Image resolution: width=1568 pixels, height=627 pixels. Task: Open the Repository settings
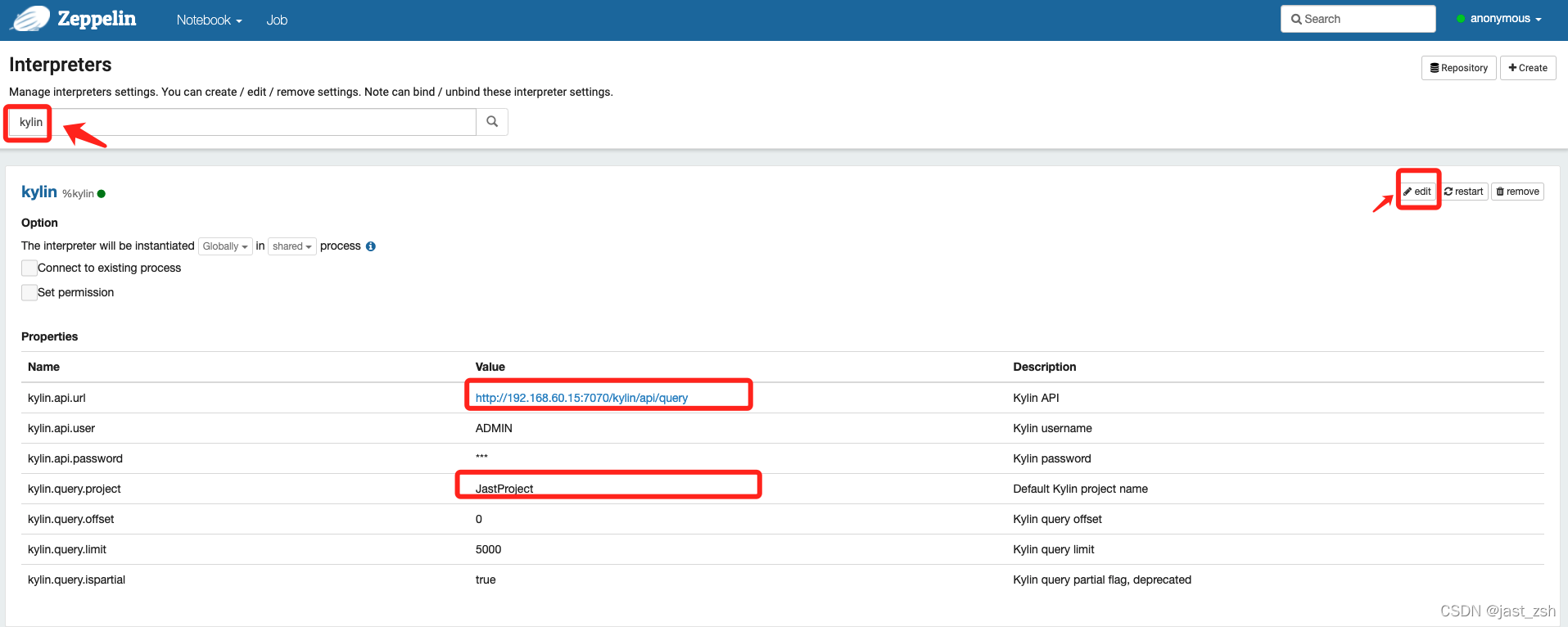pos(1458,68)
